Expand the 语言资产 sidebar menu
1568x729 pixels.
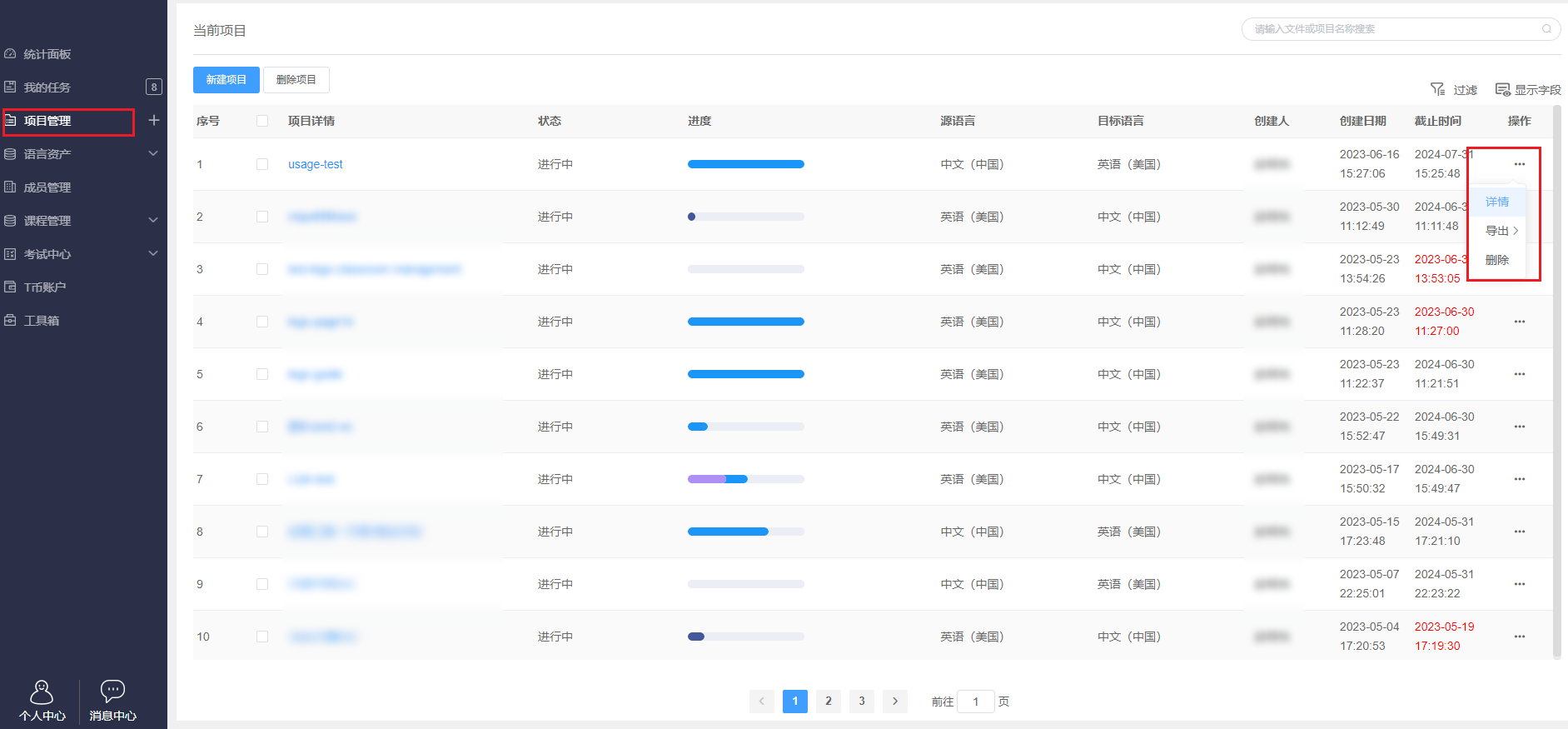pyautogui.click(x=153, y=153)
